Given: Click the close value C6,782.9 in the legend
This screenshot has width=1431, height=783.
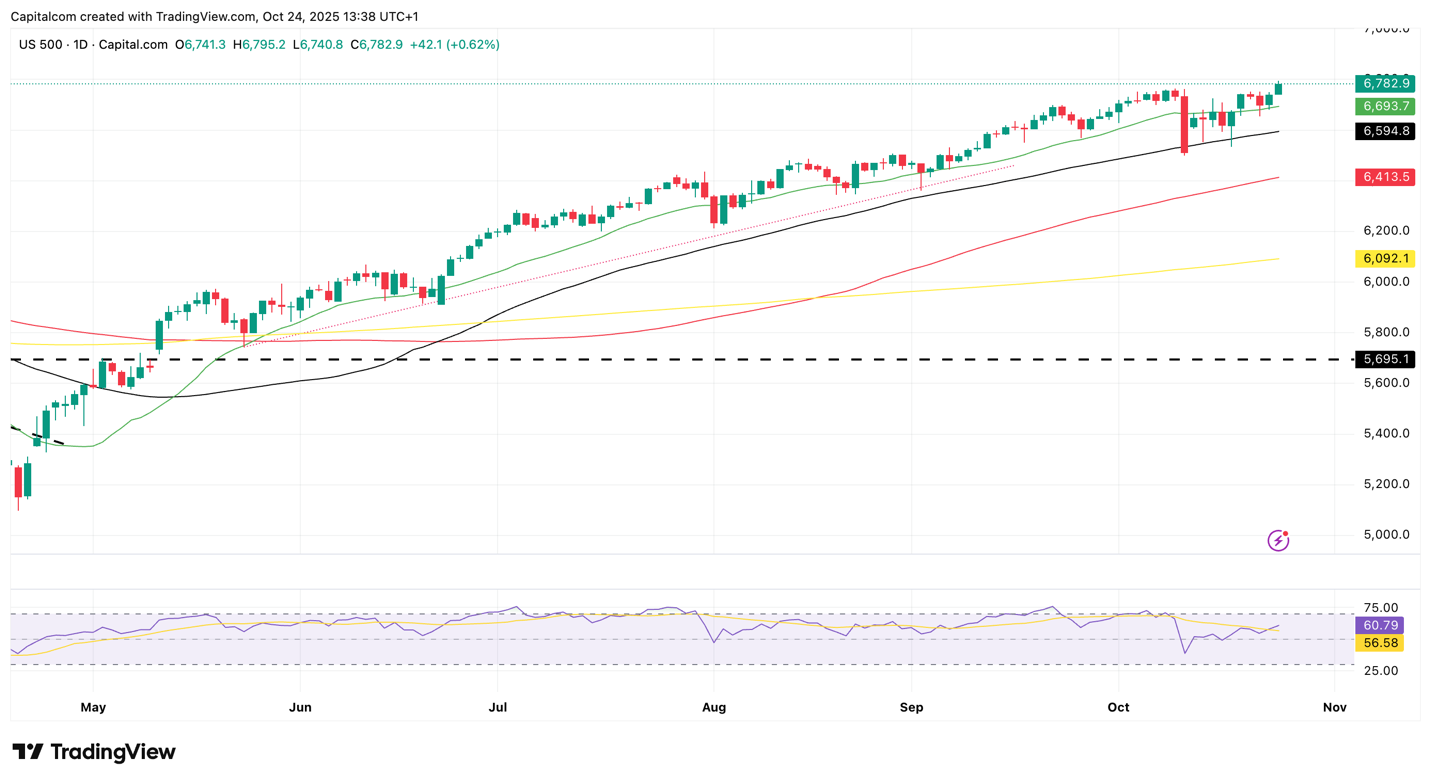Looking at the screenshot, I should pyautogui.click(x=376, y=45).
